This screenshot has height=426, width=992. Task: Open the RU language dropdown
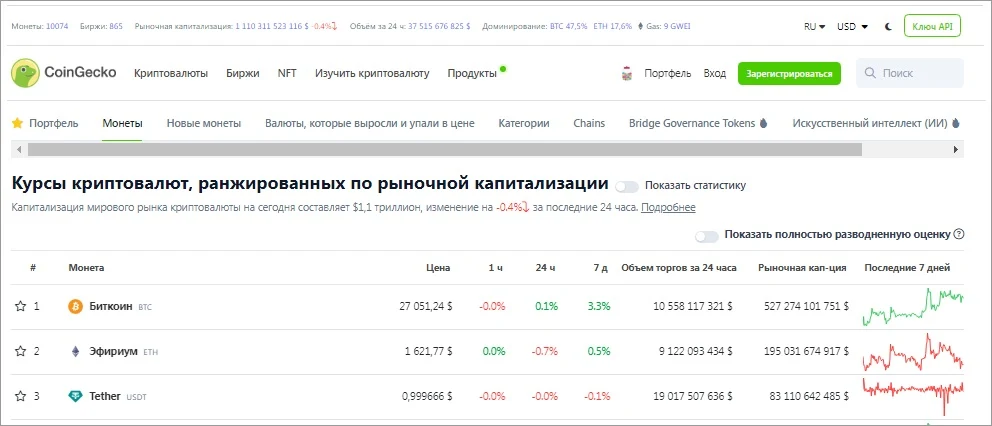coord(814,27)
